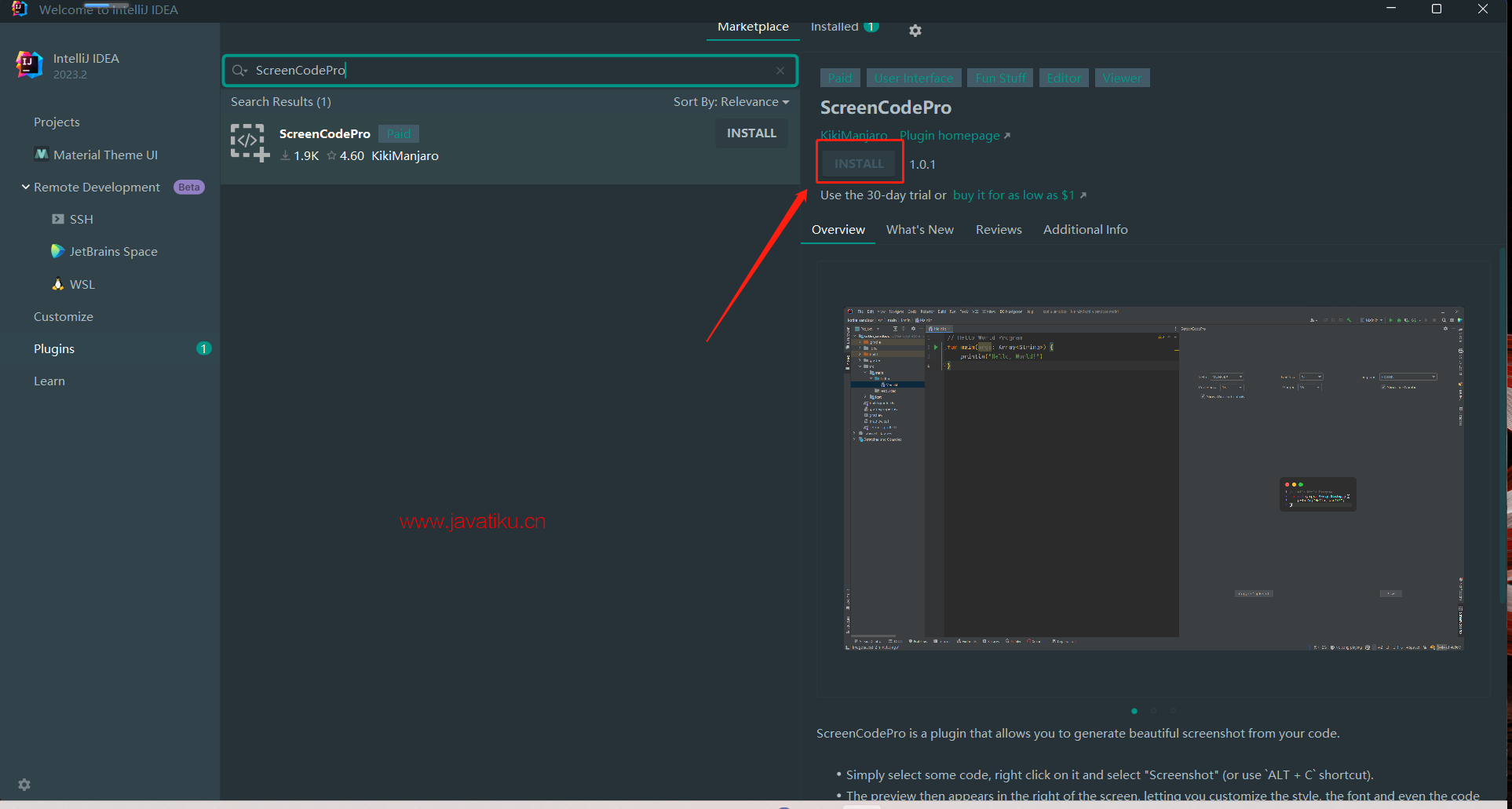Image resolution: width=1512 pixels, height=809 pixels.
Task: Click inside the plugin search input field
Action: [510, 71]
